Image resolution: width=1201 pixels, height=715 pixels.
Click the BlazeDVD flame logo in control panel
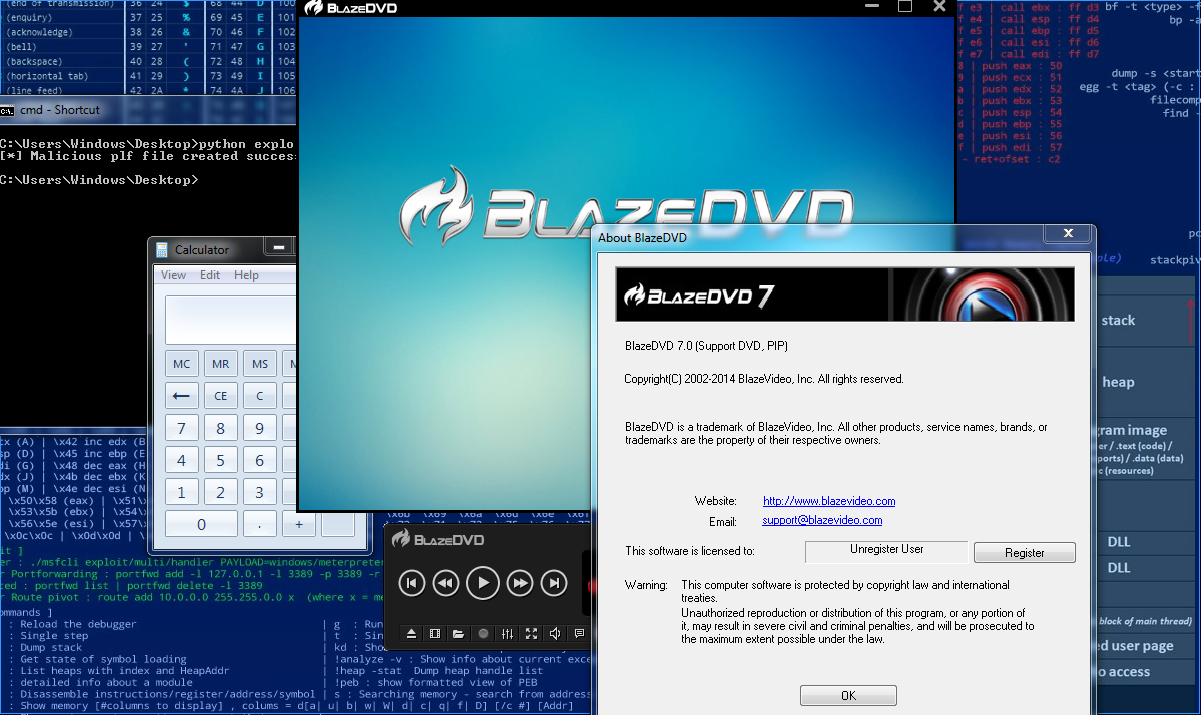point(401,538)
